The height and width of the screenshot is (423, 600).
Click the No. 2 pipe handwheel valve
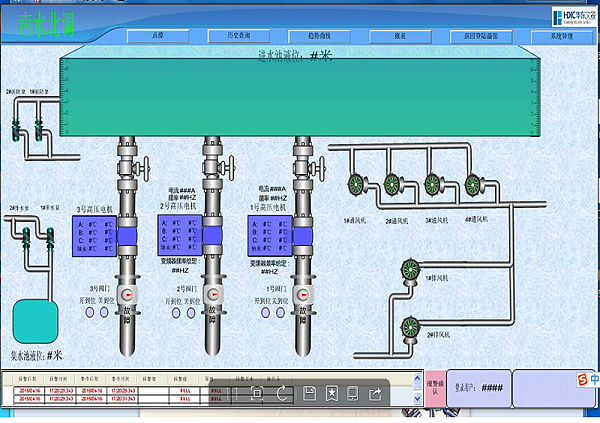(234, 161)
